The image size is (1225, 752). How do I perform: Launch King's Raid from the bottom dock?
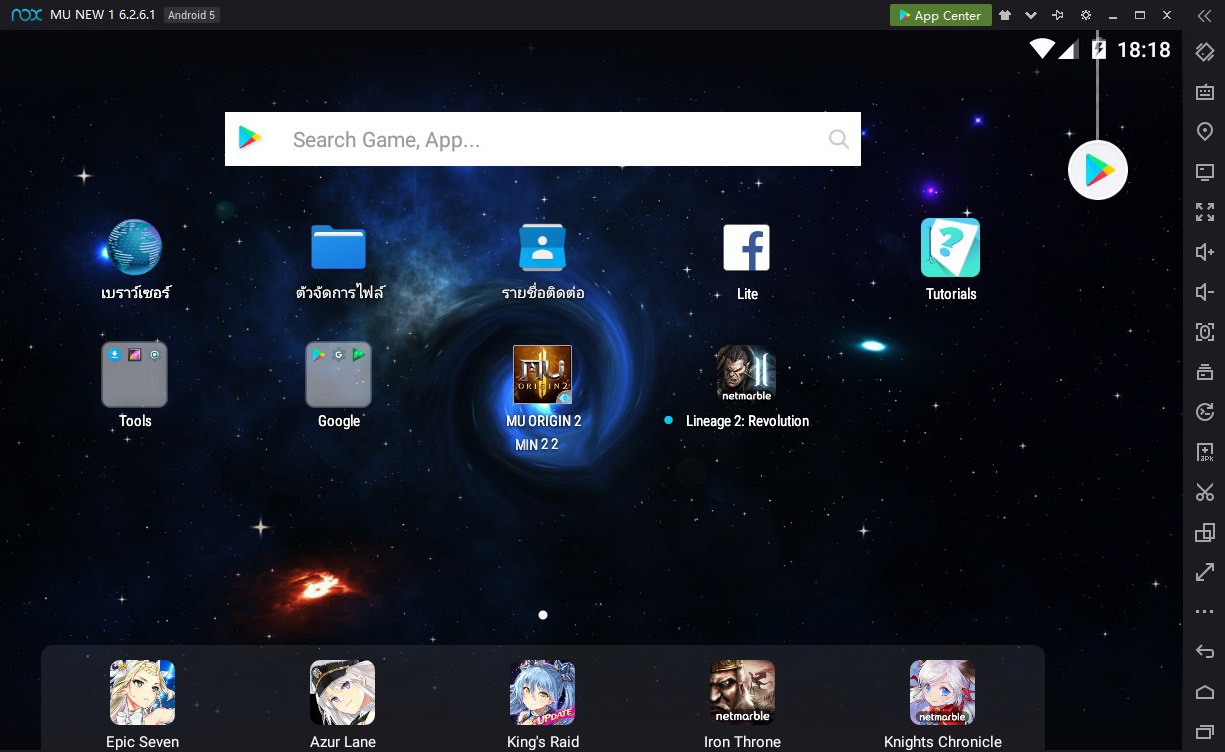point(543,691)
